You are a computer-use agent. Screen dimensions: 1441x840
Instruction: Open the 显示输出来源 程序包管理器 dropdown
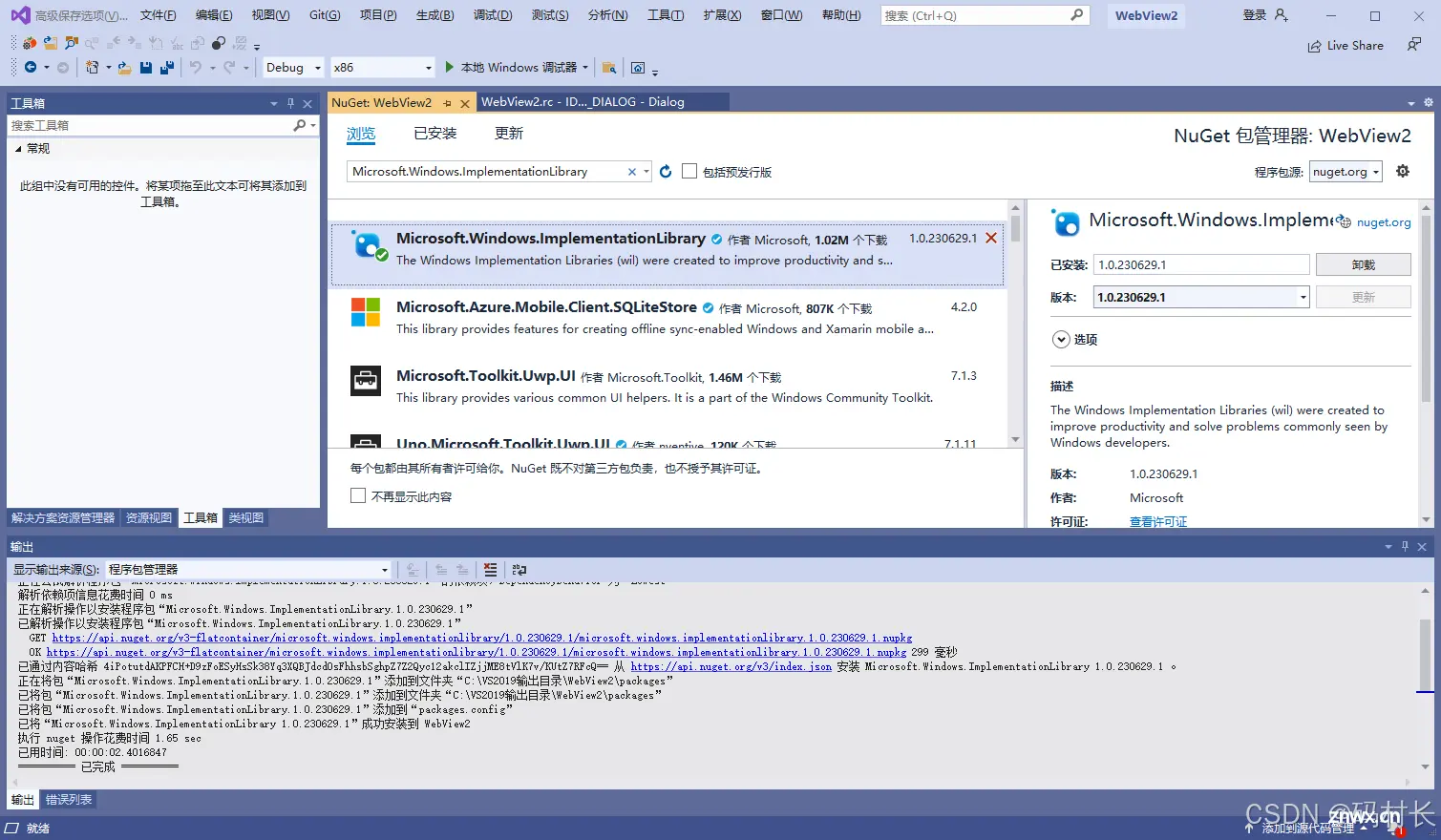pos(248,569)
